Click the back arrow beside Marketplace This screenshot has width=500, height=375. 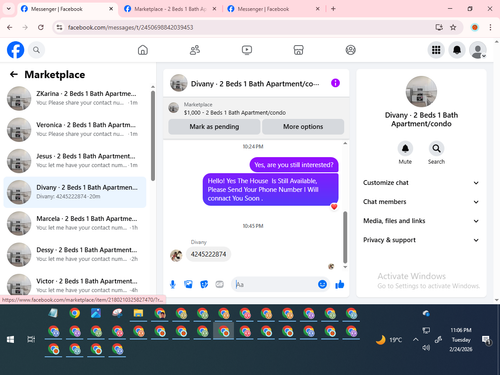[x=14, y=74]
